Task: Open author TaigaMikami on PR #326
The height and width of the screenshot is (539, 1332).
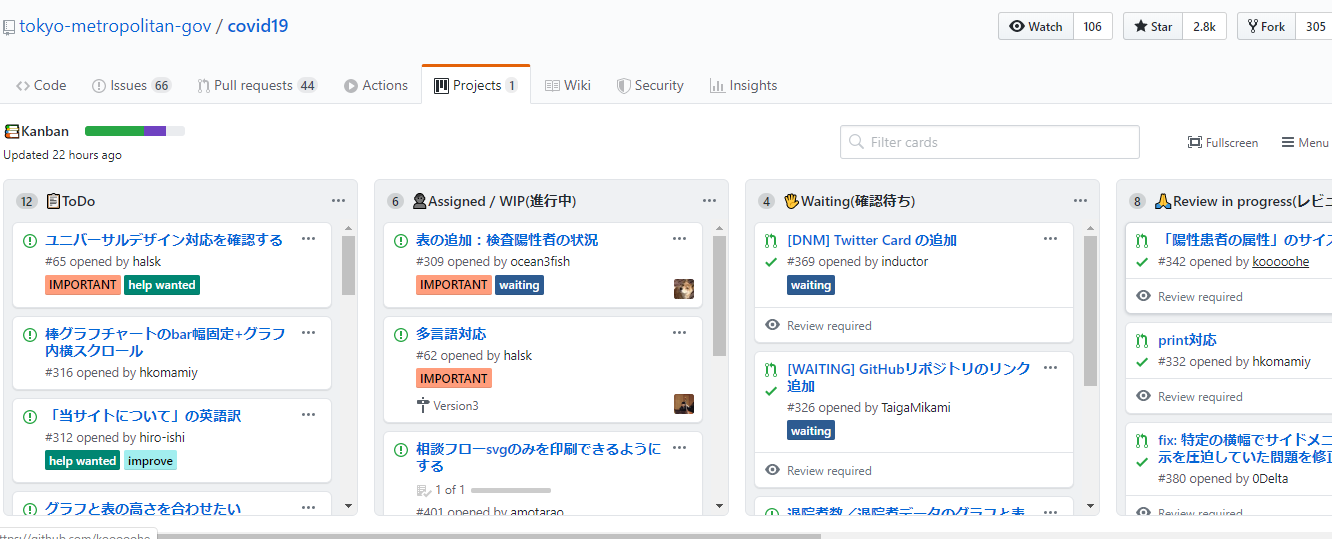Action: (916, 408)
